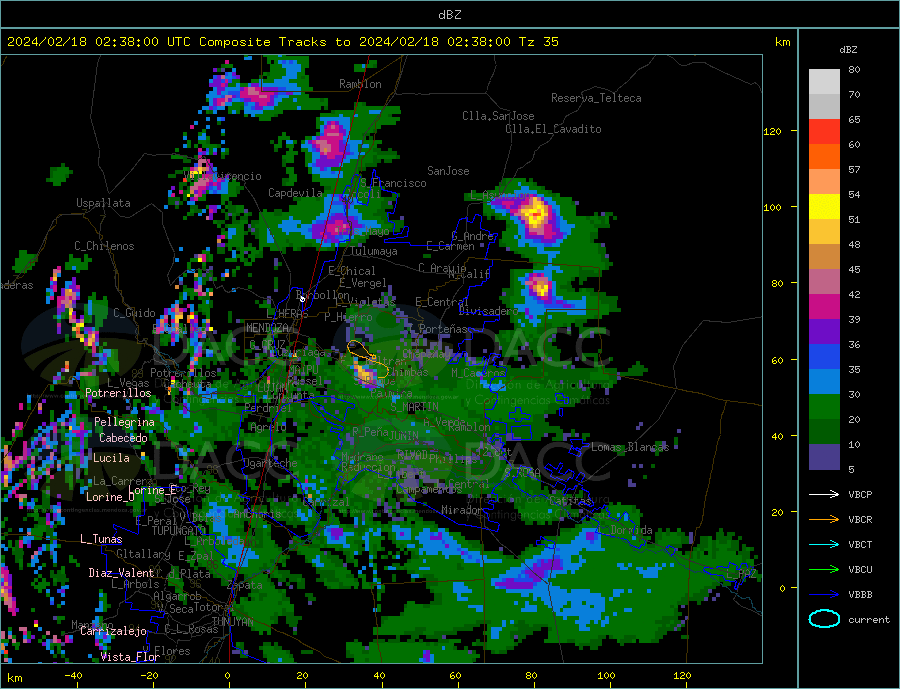
Task: Select the light blue 35-30 dBZ swatch
Action: coord(824,382)
